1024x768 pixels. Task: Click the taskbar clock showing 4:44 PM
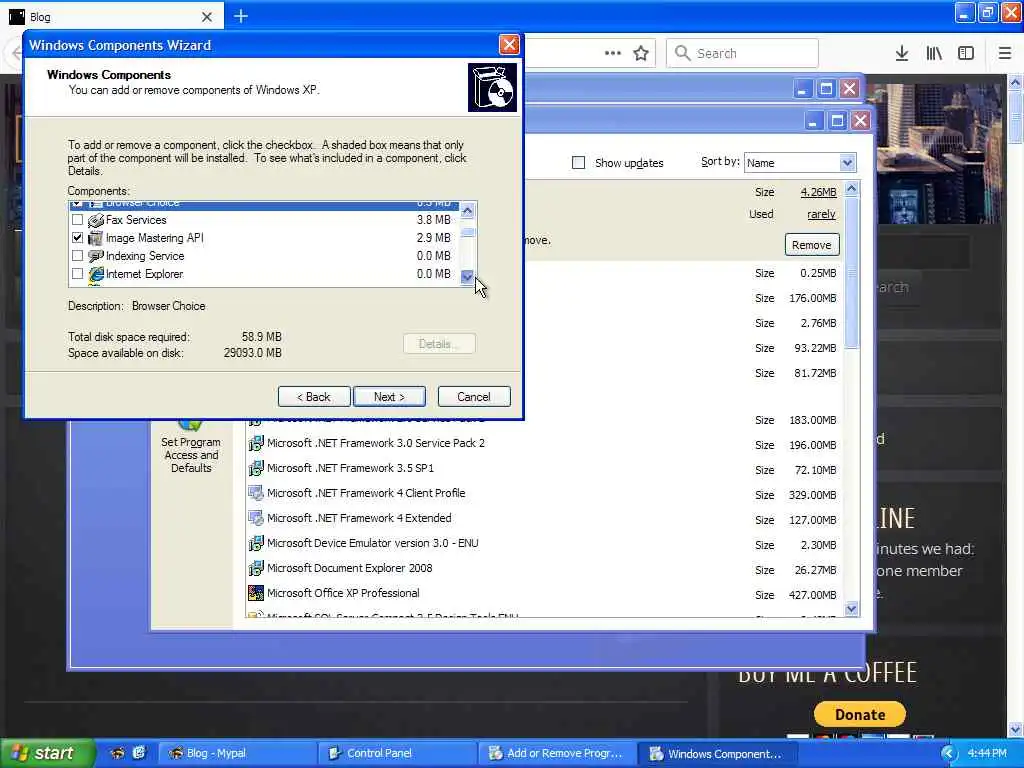987,754
